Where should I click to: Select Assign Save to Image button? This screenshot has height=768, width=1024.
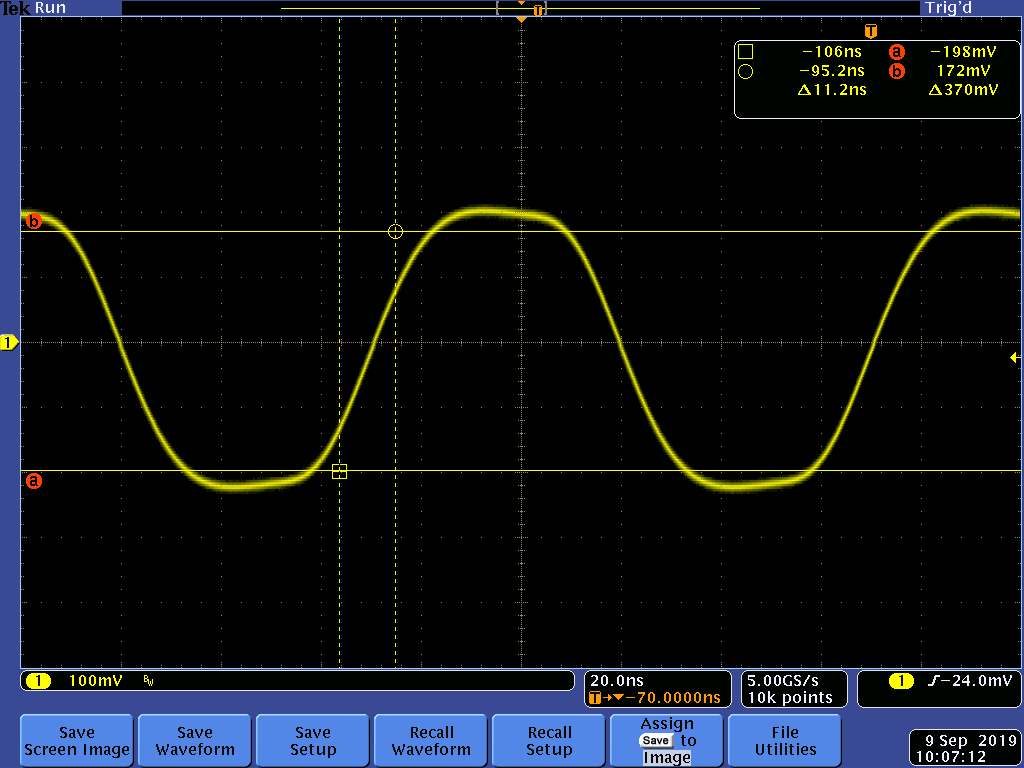point(666,741)
